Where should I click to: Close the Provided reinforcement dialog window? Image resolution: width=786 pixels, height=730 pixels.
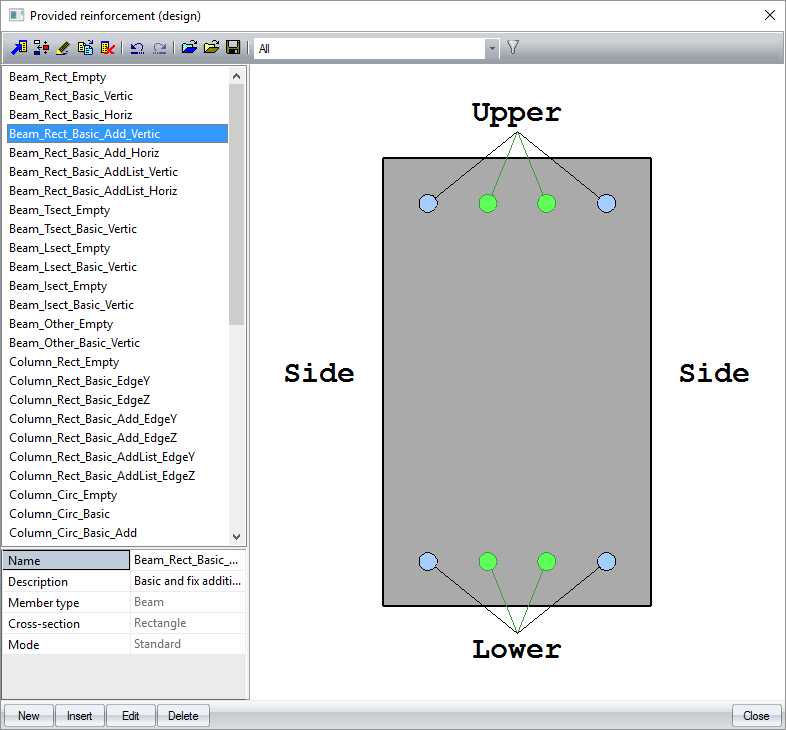(770, 16)
